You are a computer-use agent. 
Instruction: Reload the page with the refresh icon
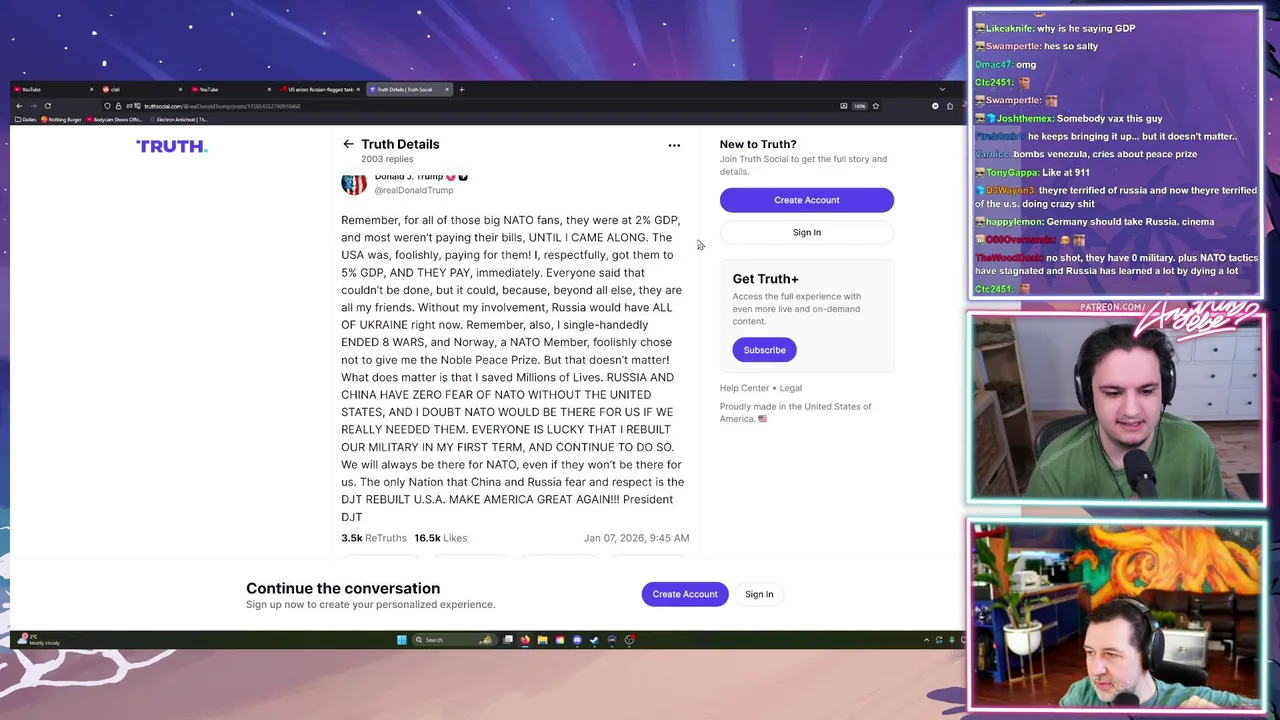[x=47, y=106]
